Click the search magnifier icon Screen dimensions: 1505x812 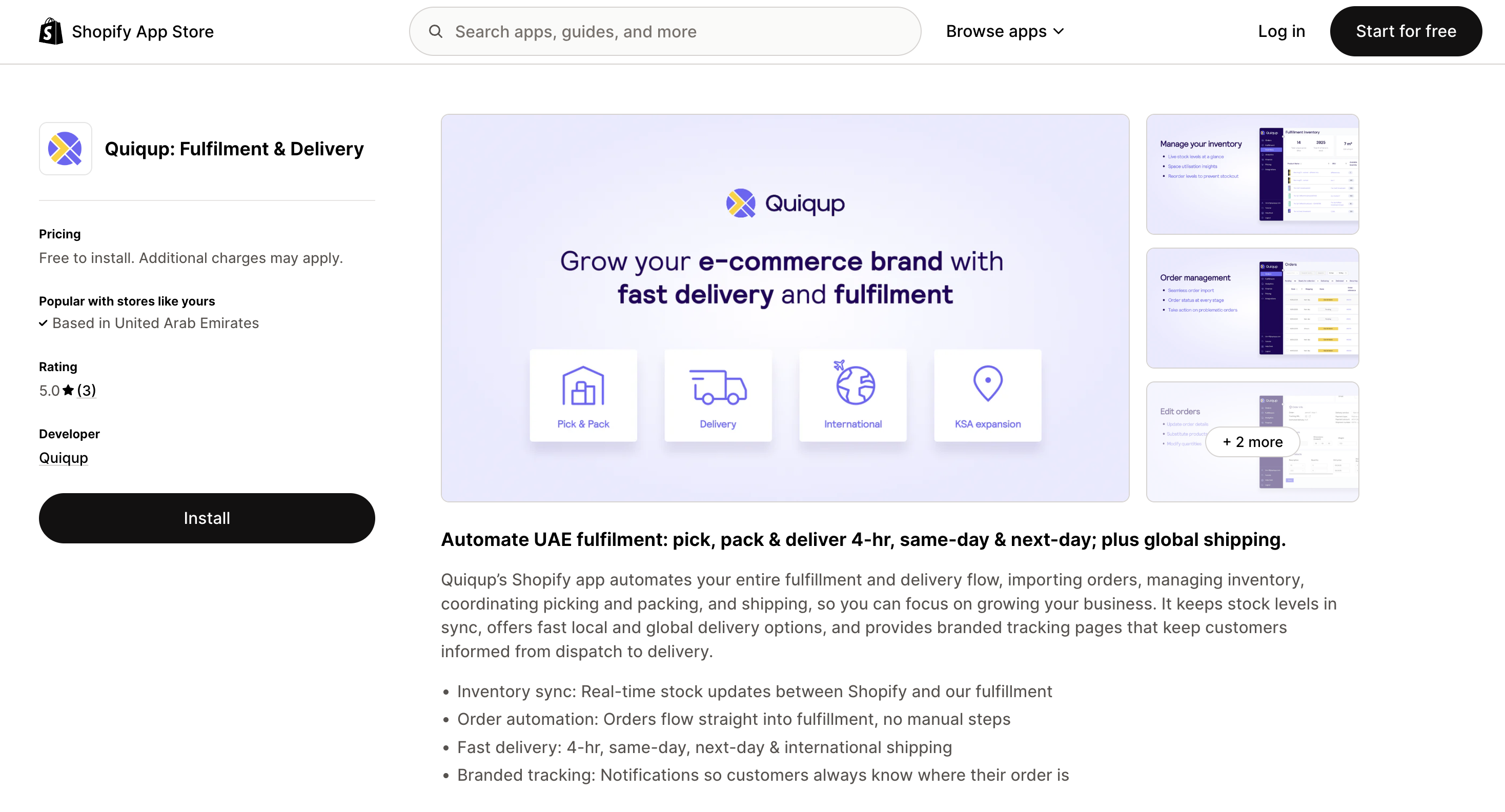click(435, 32)
